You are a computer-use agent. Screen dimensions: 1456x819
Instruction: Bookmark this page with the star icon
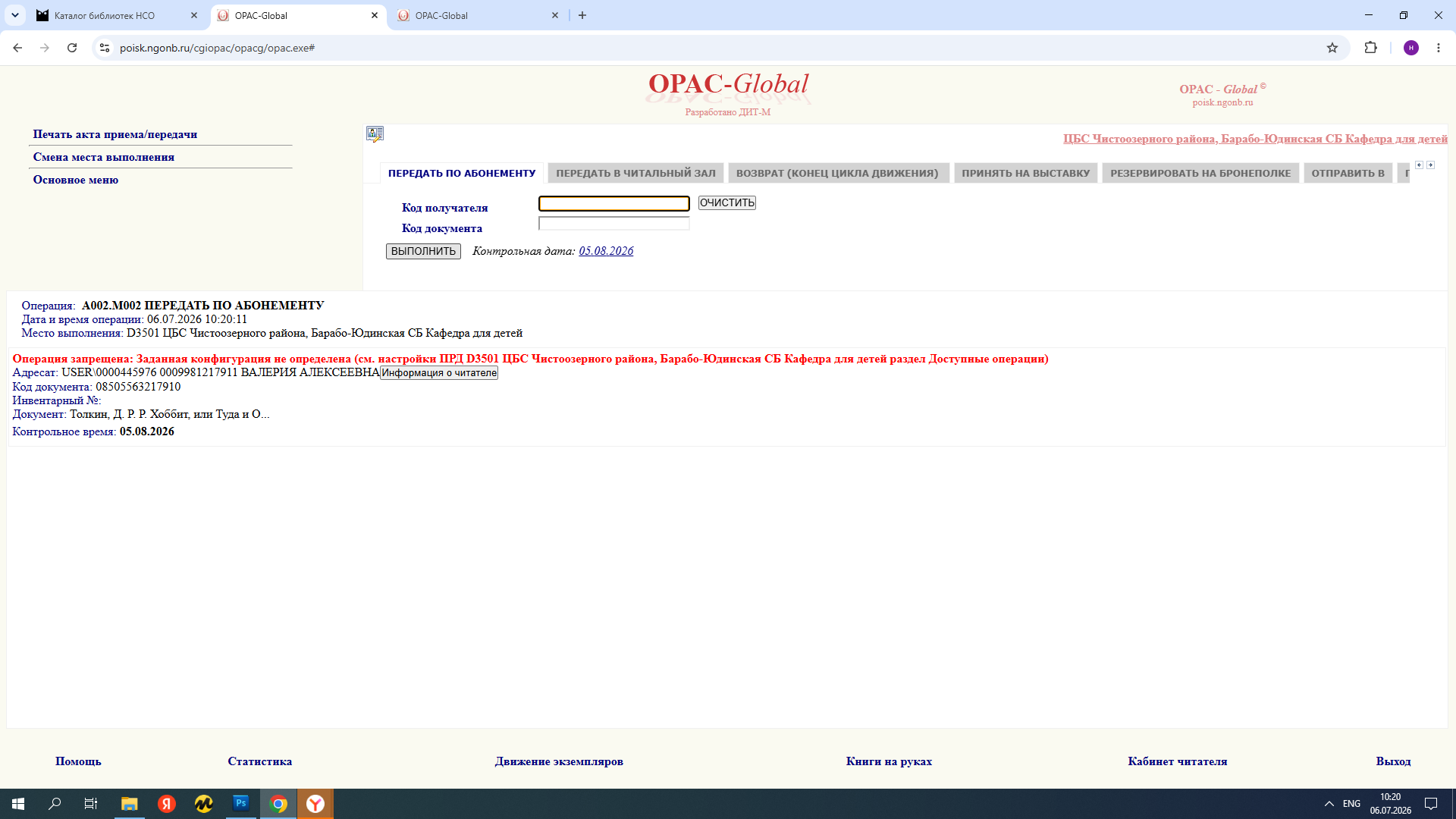click(x=1332, y=48)
